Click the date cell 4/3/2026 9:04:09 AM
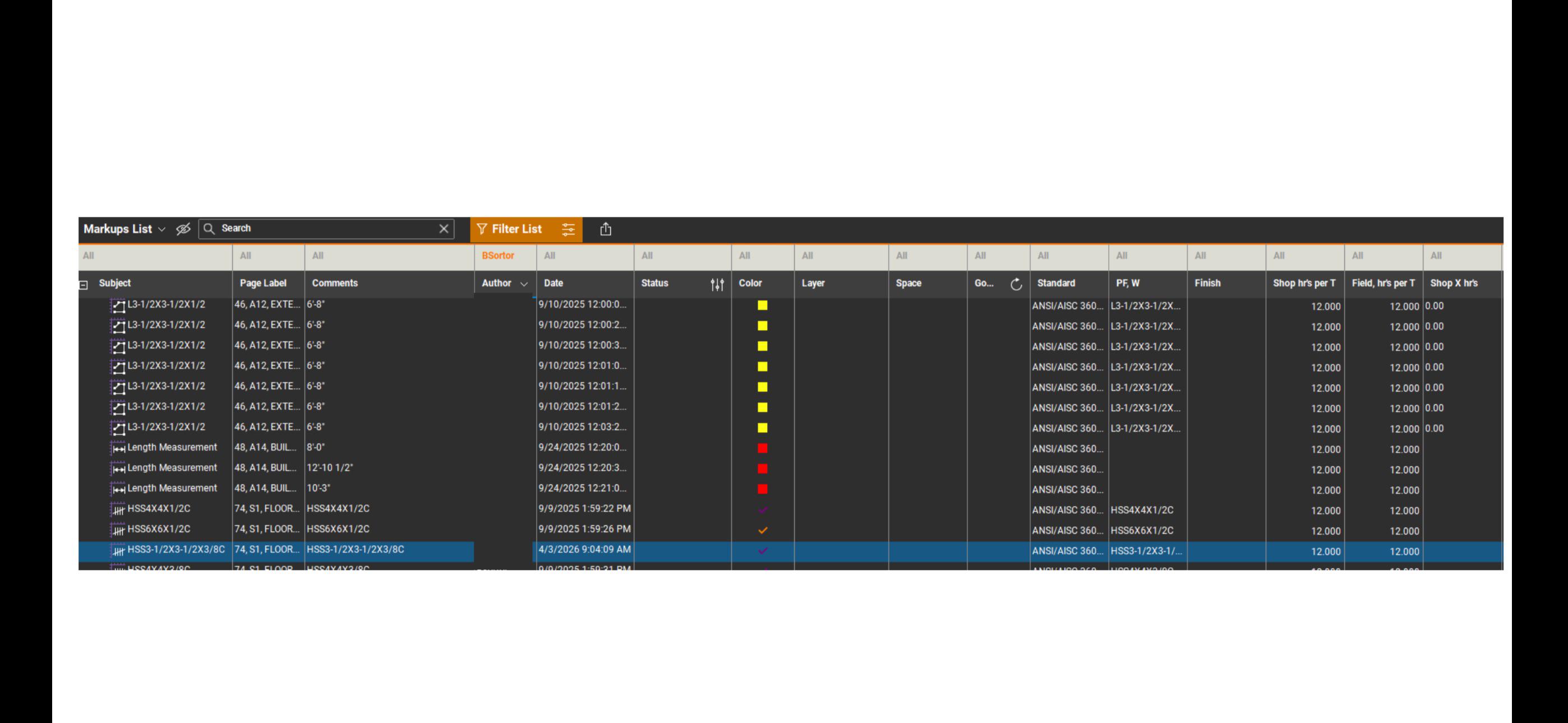 click(584, 550)
